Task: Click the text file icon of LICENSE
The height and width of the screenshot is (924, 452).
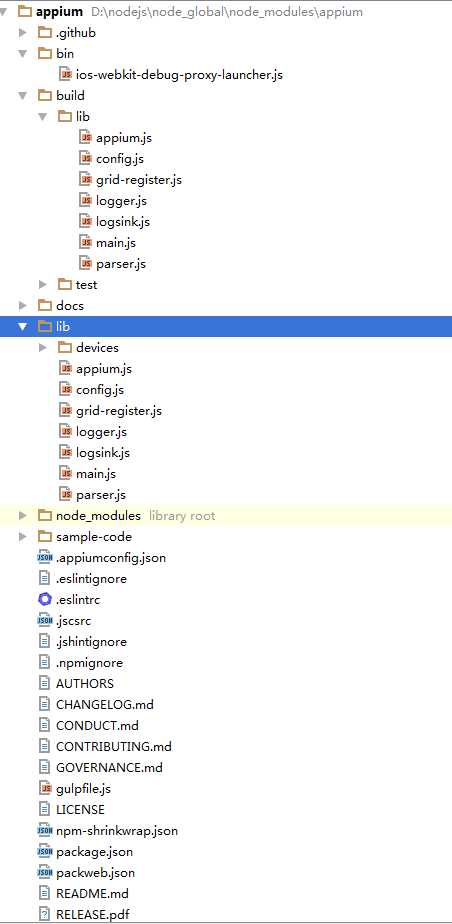Action: (45, 810)
